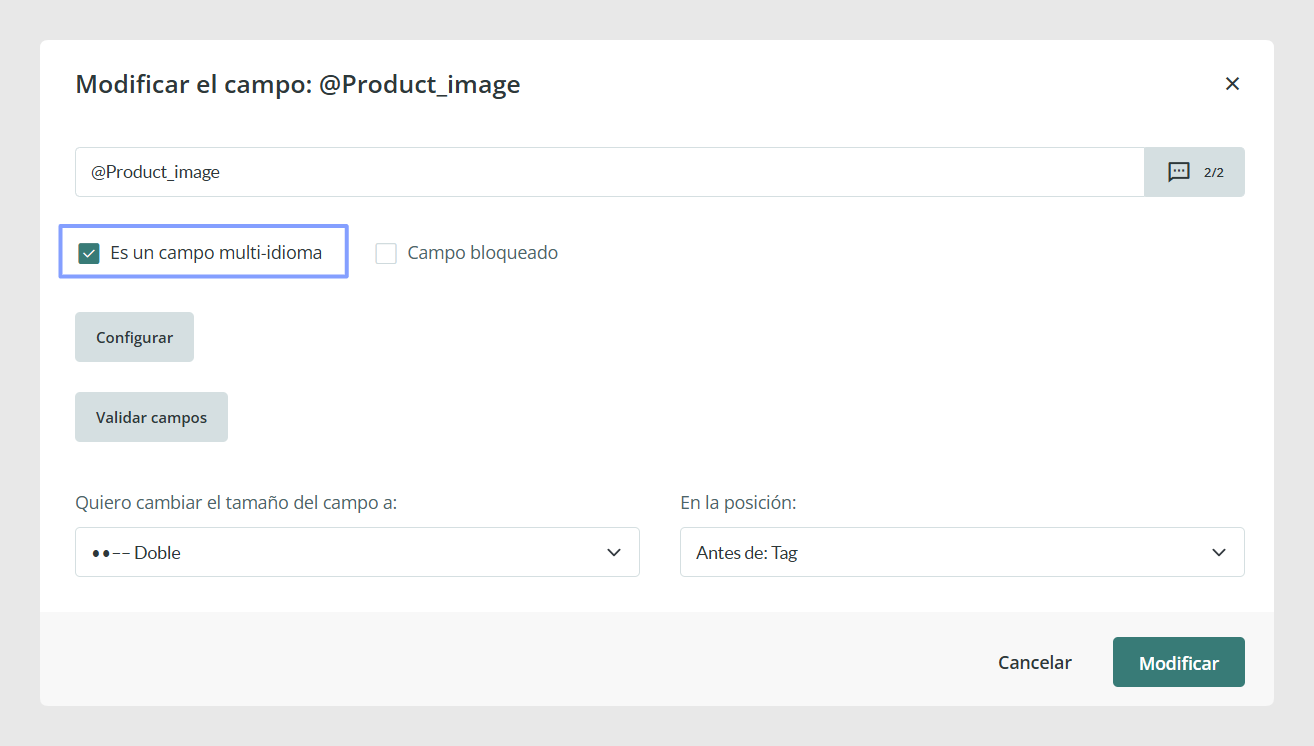This screenshot has height=746, width=1314.
Task: Uncheck the multi-idioma checkbox box
Action: [89, 253]
